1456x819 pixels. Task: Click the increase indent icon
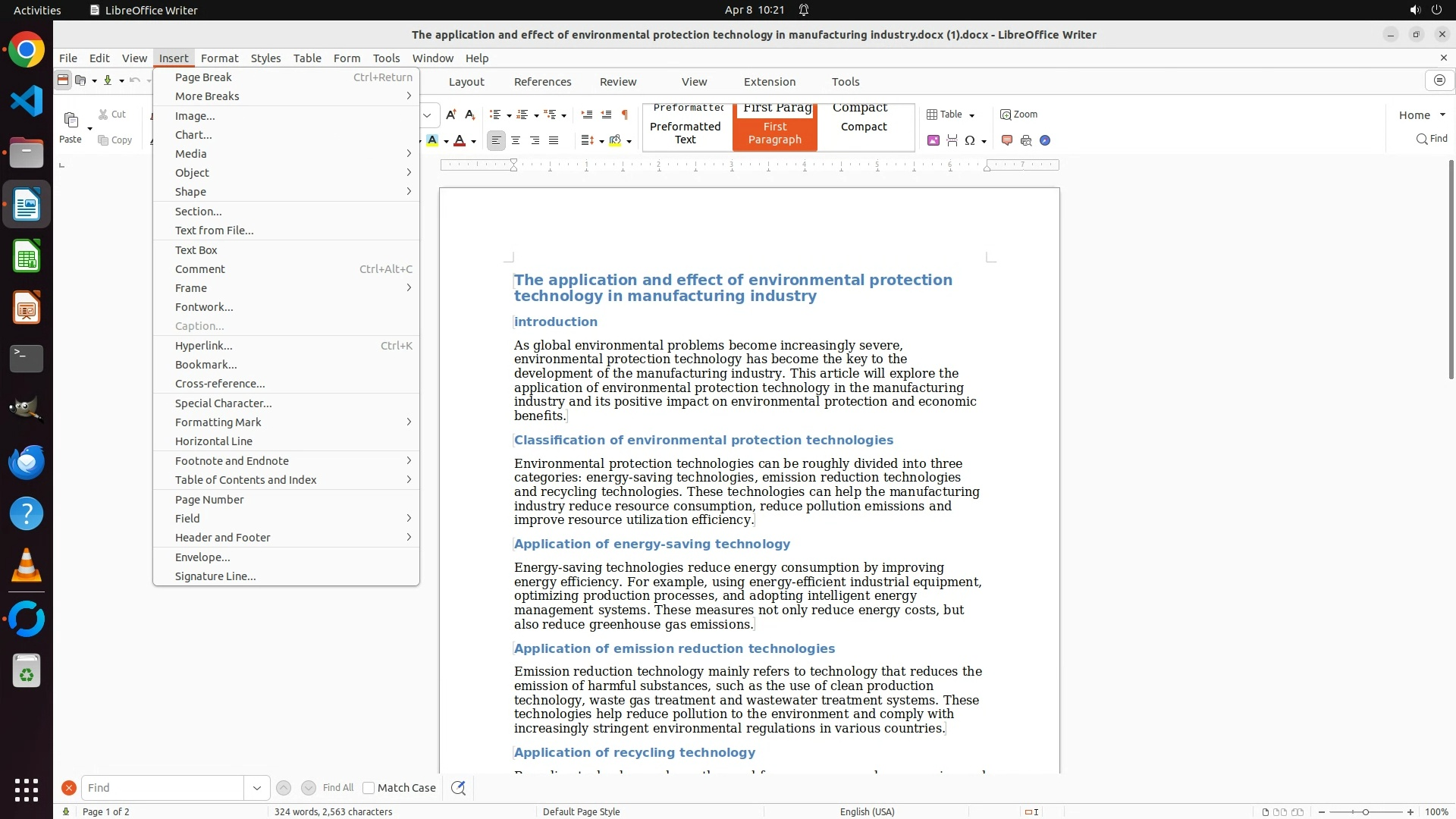(x=586, y=115)
